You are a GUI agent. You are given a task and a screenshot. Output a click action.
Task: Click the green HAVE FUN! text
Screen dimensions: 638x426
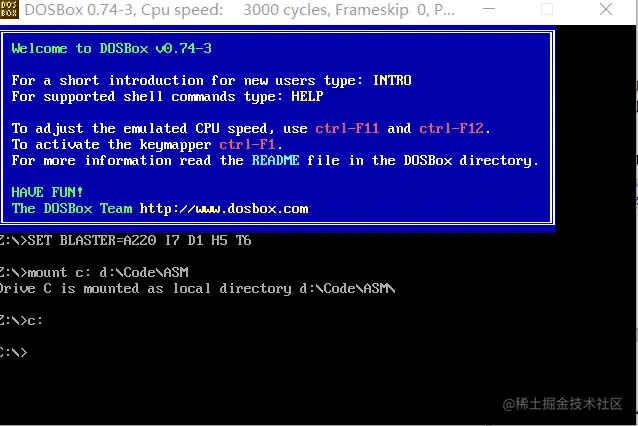[x=47, y=192]
